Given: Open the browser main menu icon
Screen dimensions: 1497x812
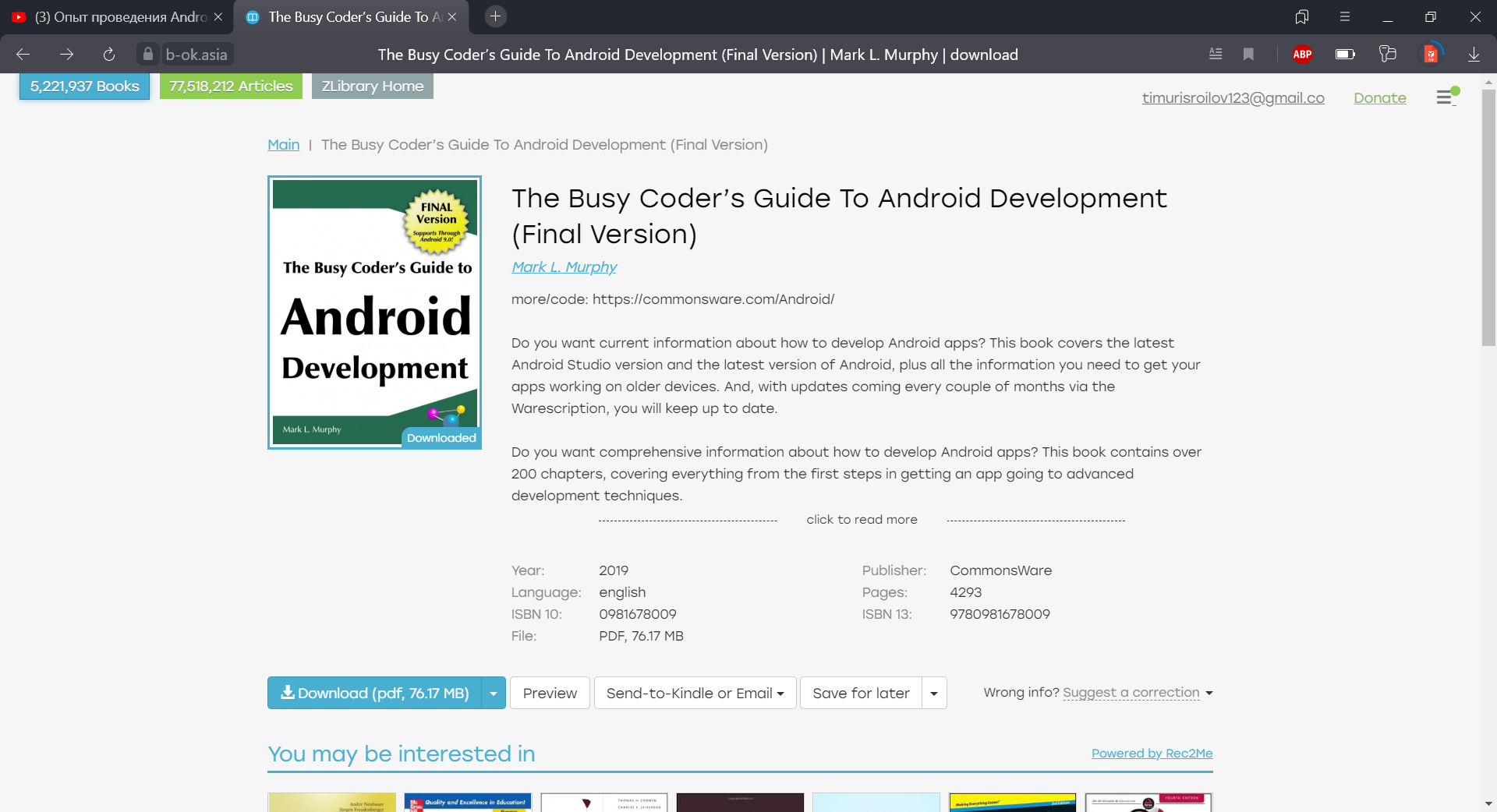Looking at the screenshot, I should pos(1345,16).
